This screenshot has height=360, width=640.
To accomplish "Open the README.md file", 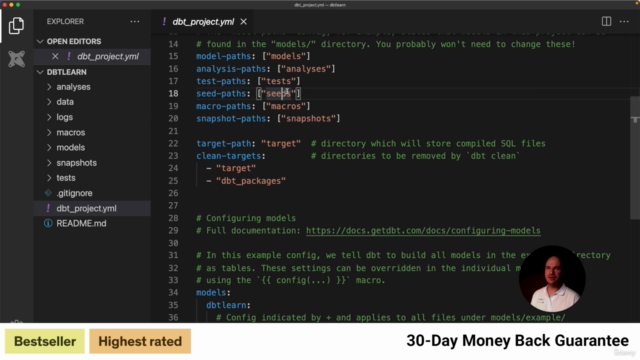I will [81, 224].
